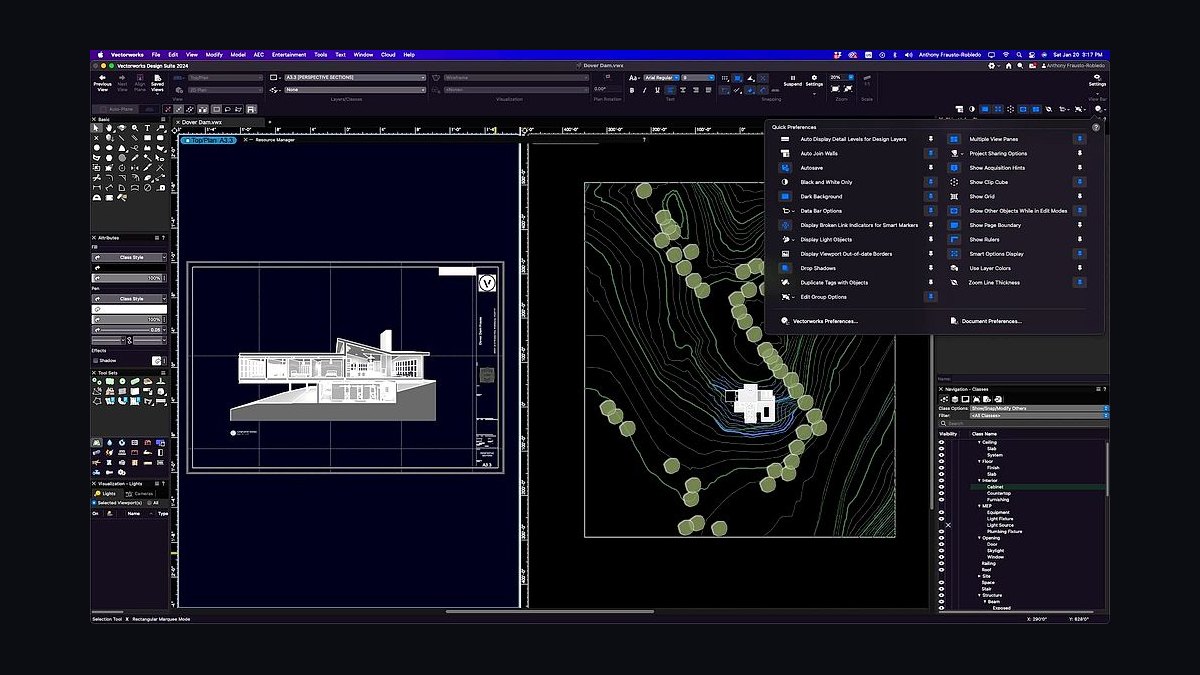Open Vectorworks Preferences link
1200x675 pixels.
[825, 321]
